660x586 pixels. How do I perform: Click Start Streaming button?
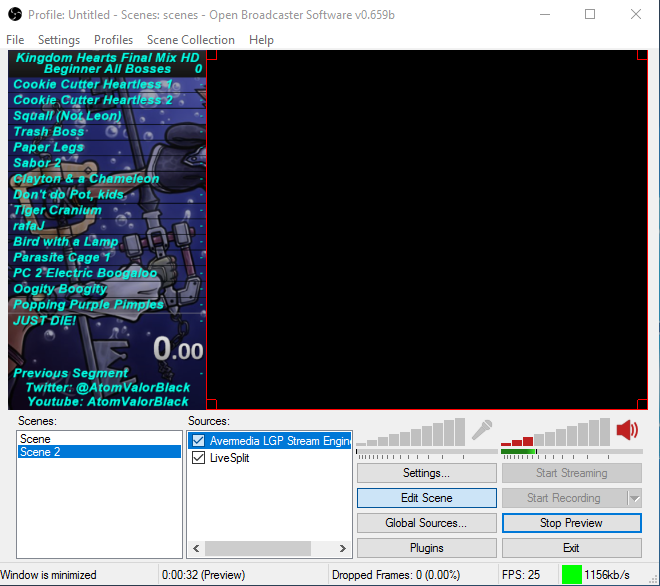pos(572,473)
